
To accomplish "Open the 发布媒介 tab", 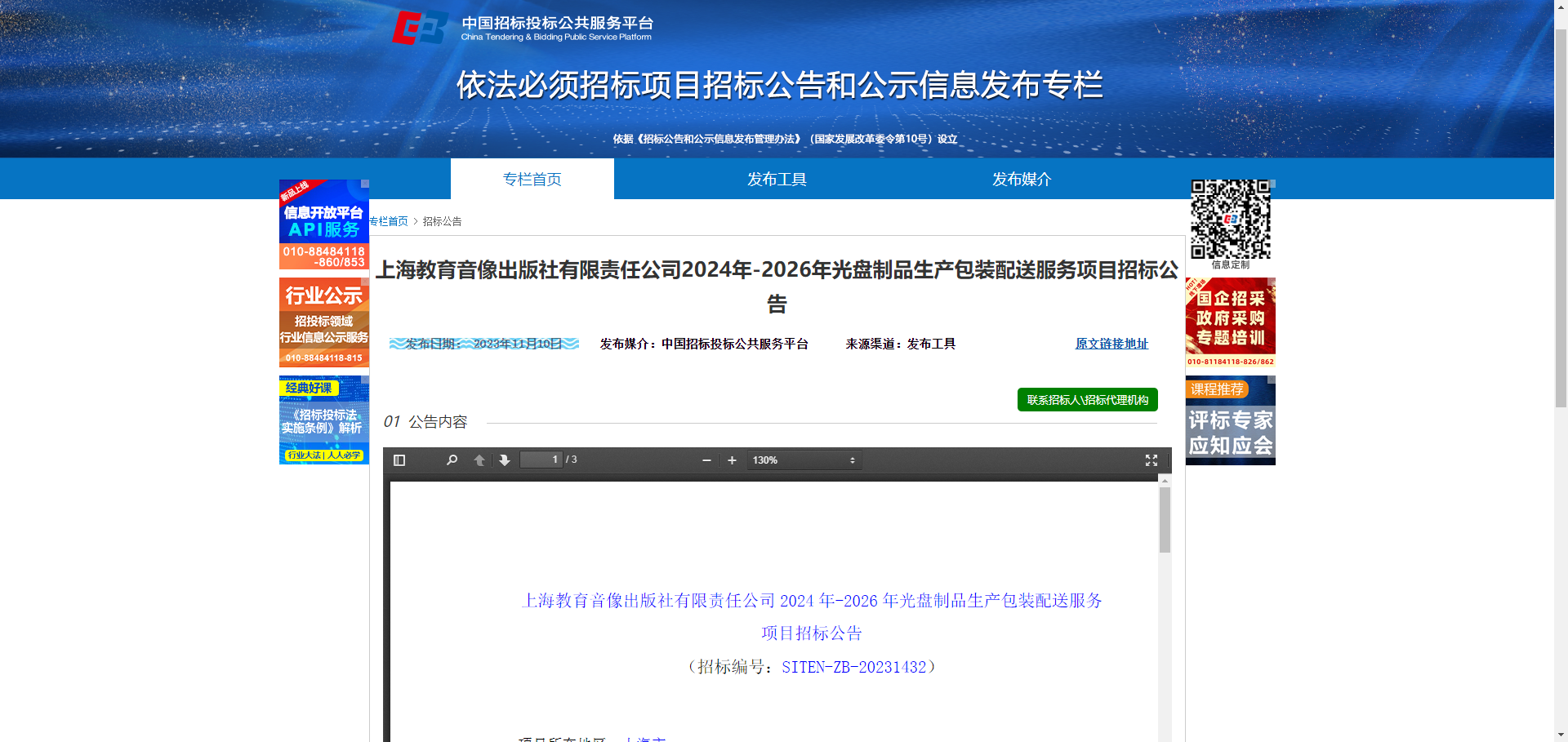I will [x=1022, y=179].
